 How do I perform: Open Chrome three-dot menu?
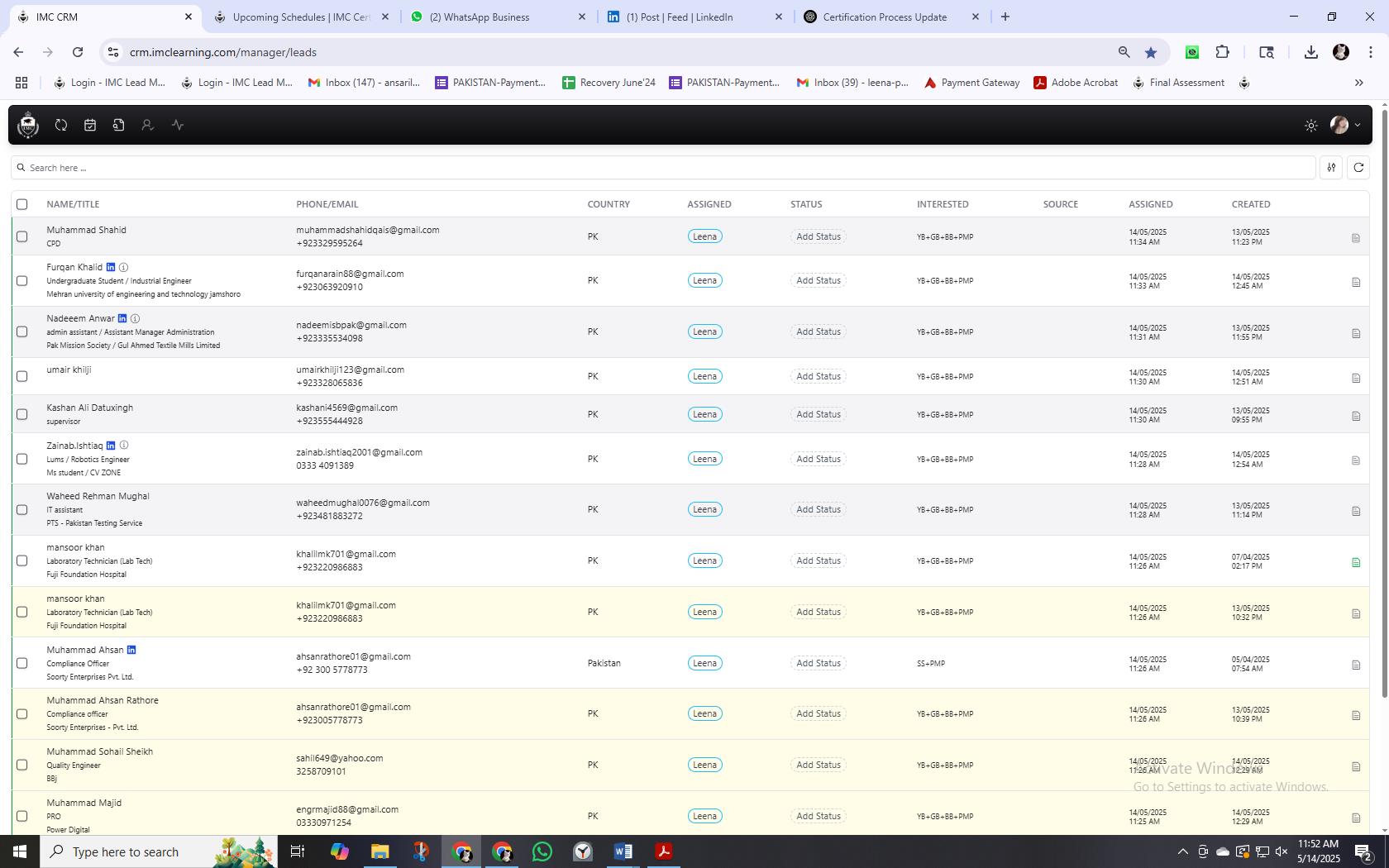pos(1370,52)
